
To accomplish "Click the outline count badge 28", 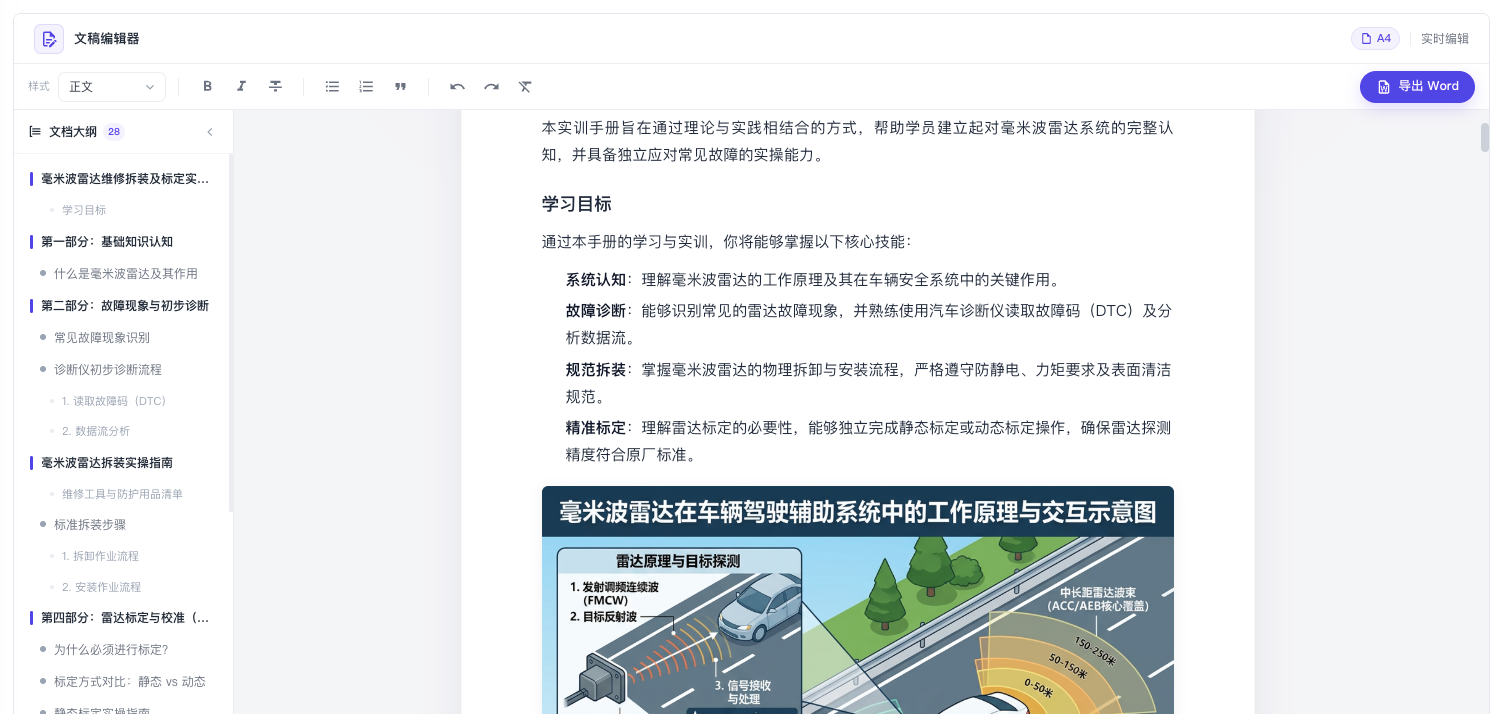I will pos(114,131).
